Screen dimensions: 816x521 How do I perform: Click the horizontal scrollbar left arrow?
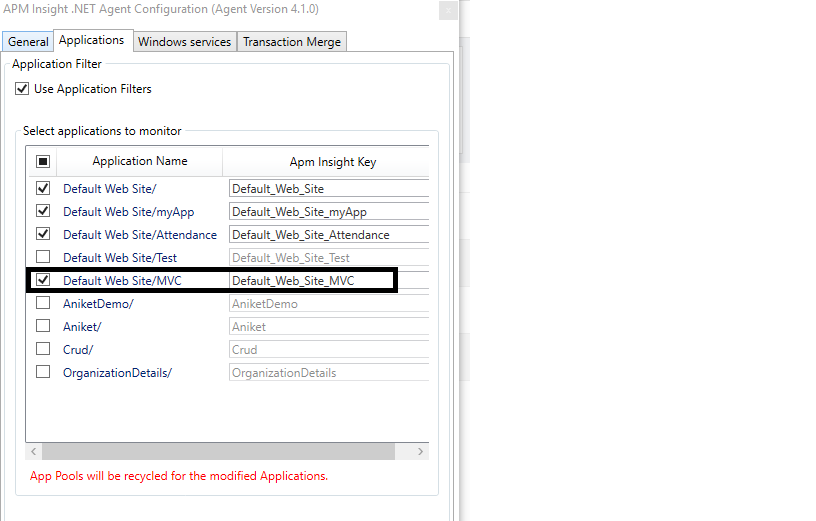[33, 451]
